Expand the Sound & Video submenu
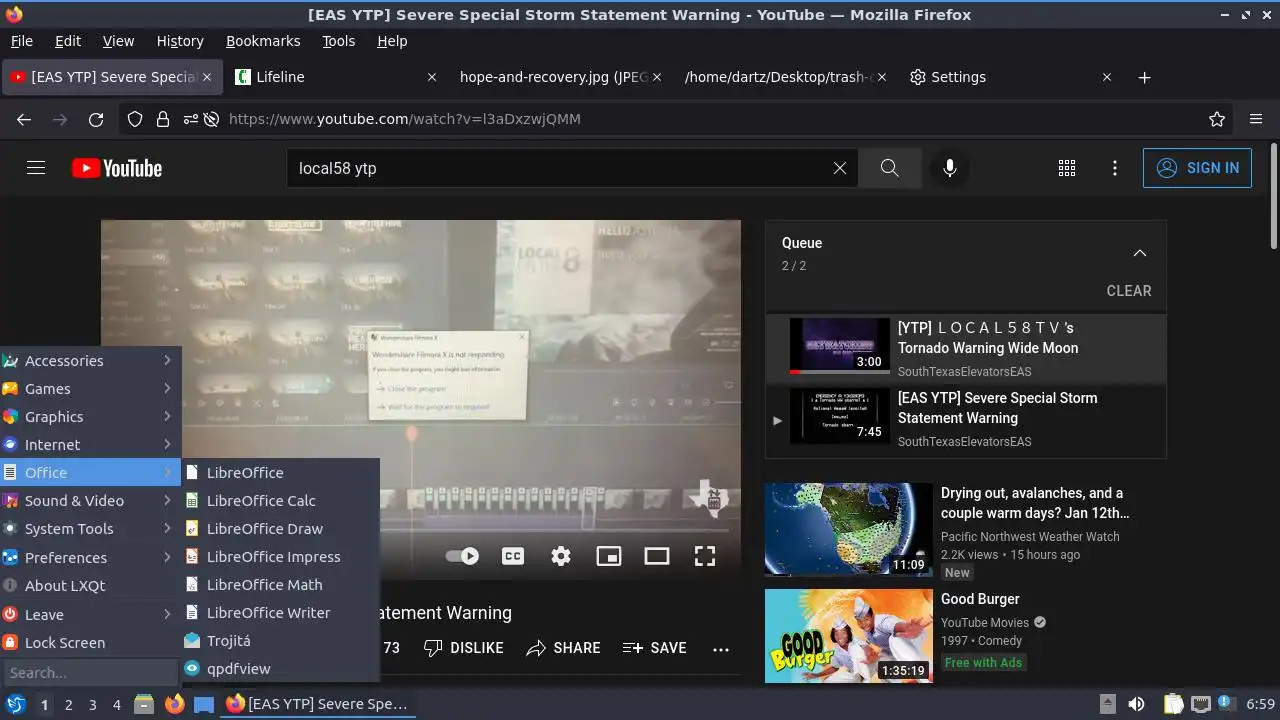Screen dimensions: 1280x720 tap(90, 500)
